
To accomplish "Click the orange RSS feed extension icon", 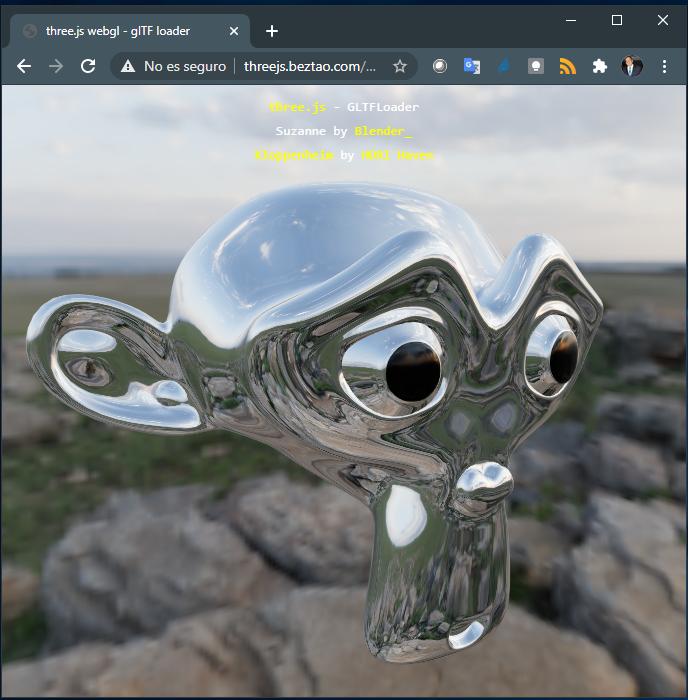I will point(567,66).
